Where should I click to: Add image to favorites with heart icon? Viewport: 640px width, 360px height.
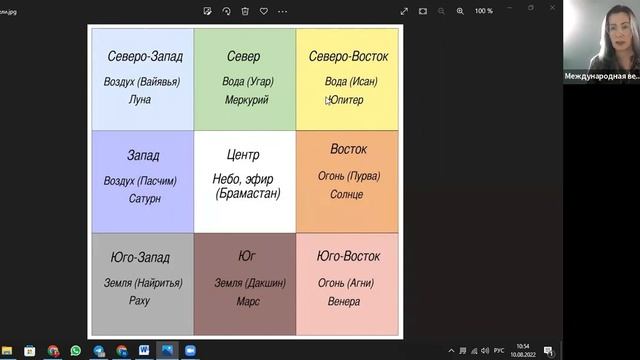point(264,11)
